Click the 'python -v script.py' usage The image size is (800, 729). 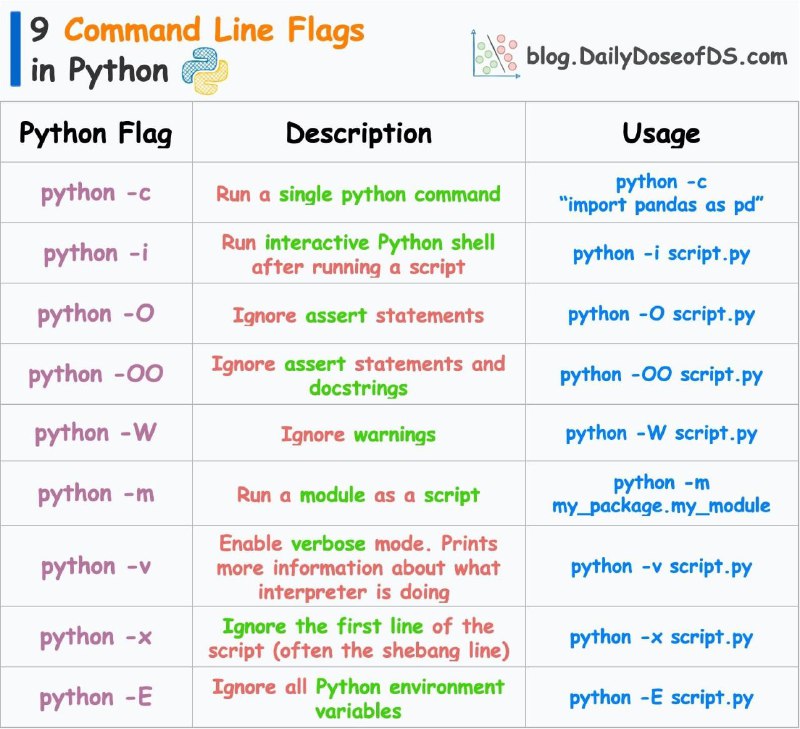tap(661, 567)
